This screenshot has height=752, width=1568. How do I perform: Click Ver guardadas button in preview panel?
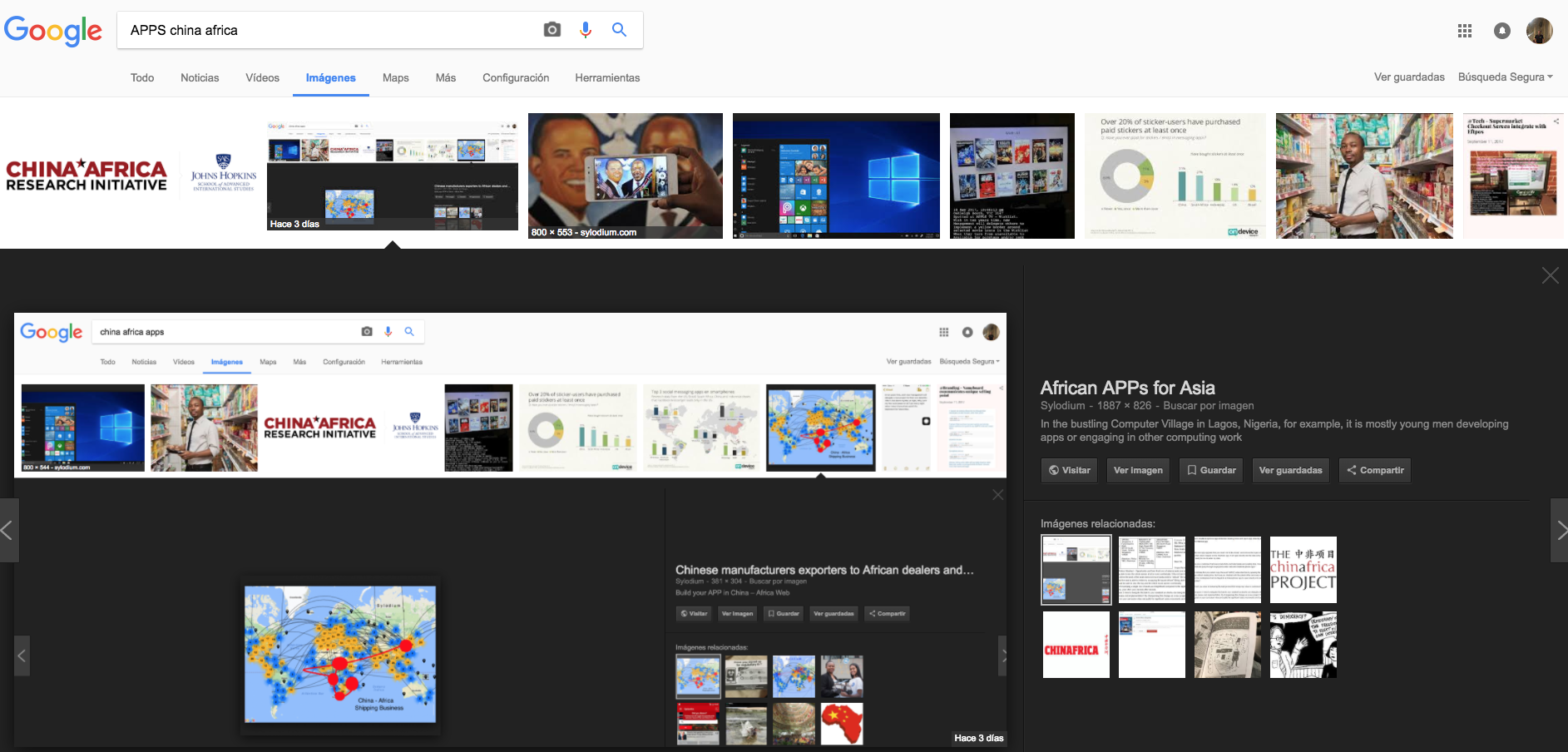(1290, 470)
